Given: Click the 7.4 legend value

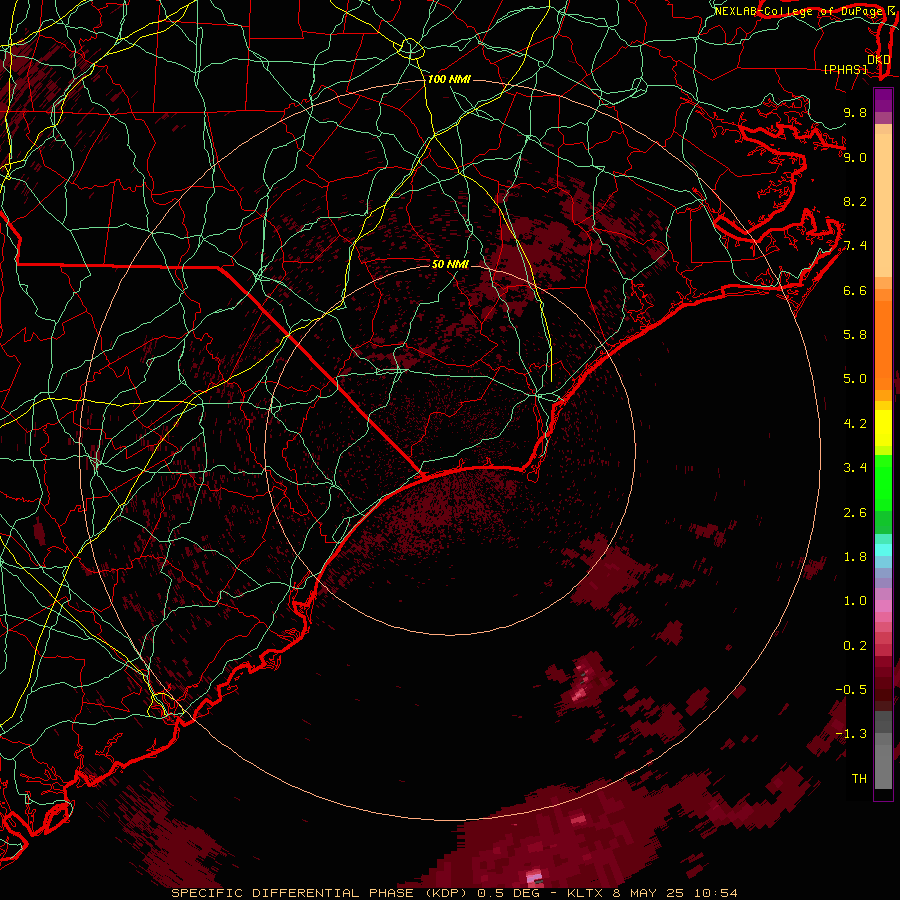Looking at the screenshot, I should click(855, 246).
